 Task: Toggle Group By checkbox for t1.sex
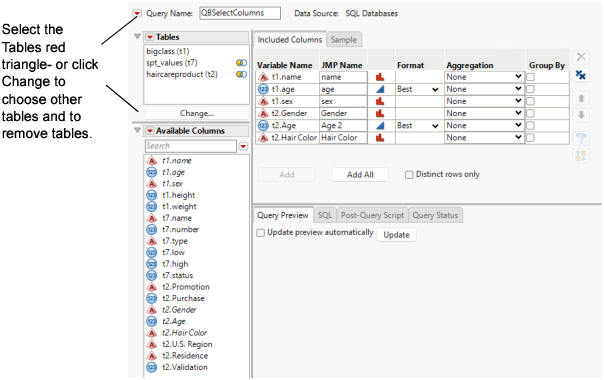530,101
